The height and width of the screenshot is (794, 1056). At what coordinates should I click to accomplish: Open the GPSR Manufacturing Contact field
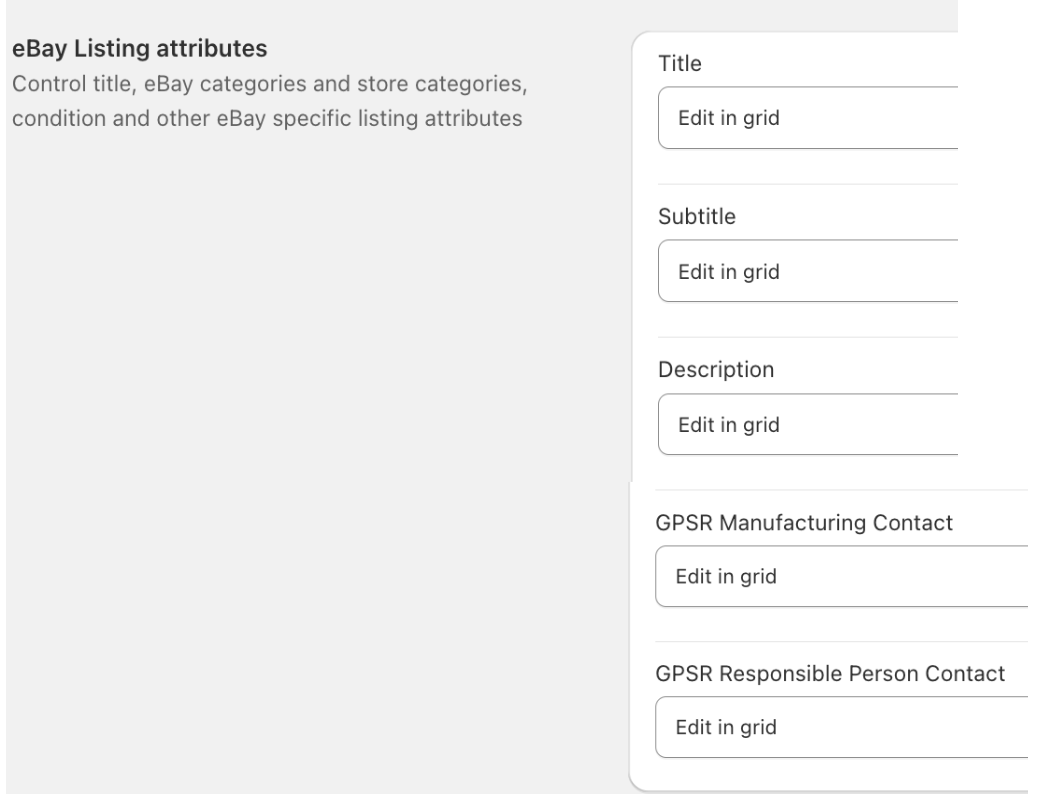click(842, 576)
